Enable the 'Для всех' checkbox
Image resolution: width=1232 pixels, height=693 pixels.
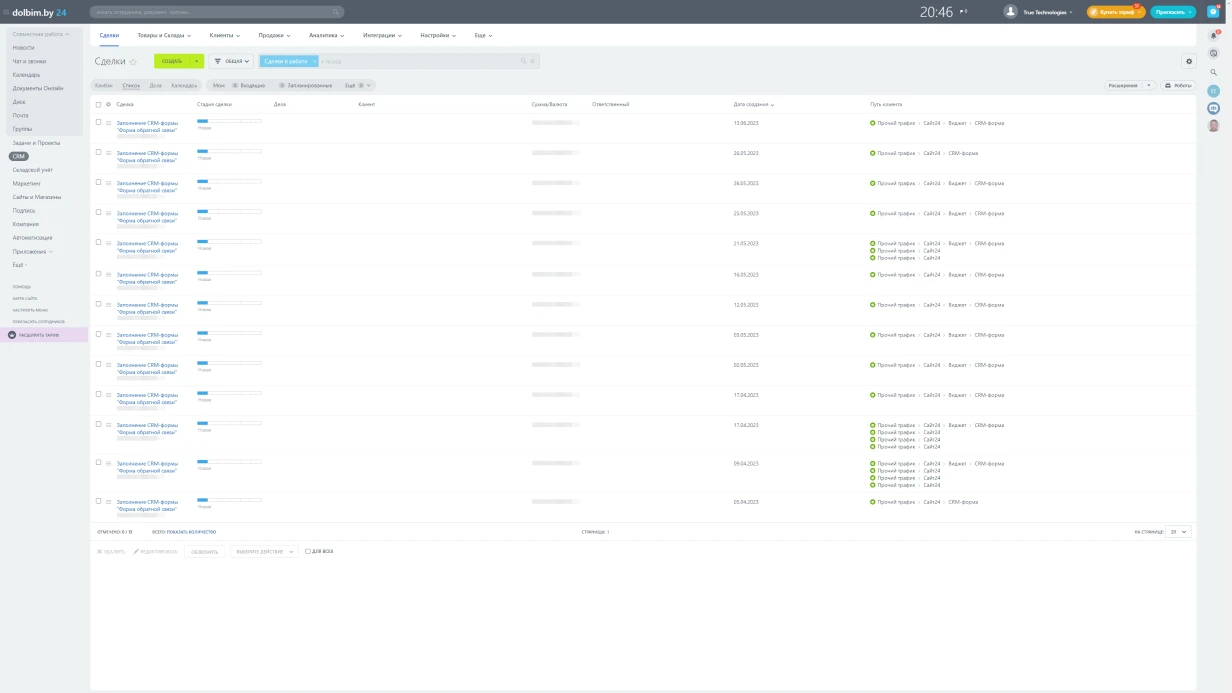pyautogui.click(x=308, y=551)
